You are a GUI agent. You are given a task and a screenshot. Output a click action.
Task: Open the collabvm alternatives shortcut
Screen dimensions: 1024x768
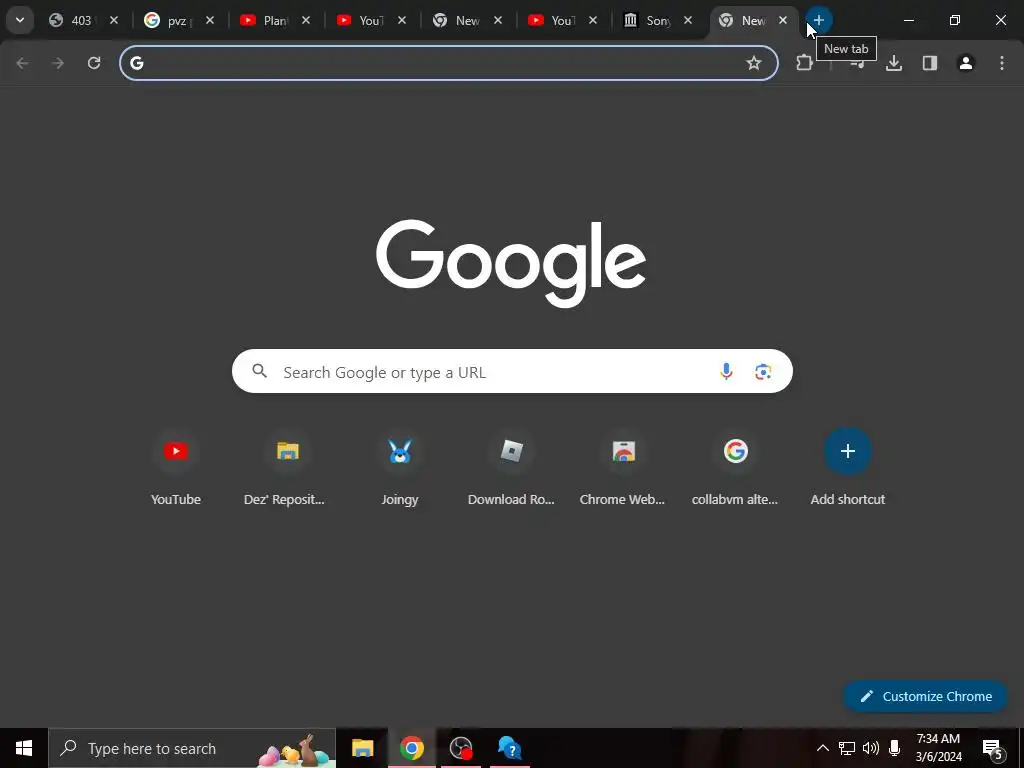point(735,467)
